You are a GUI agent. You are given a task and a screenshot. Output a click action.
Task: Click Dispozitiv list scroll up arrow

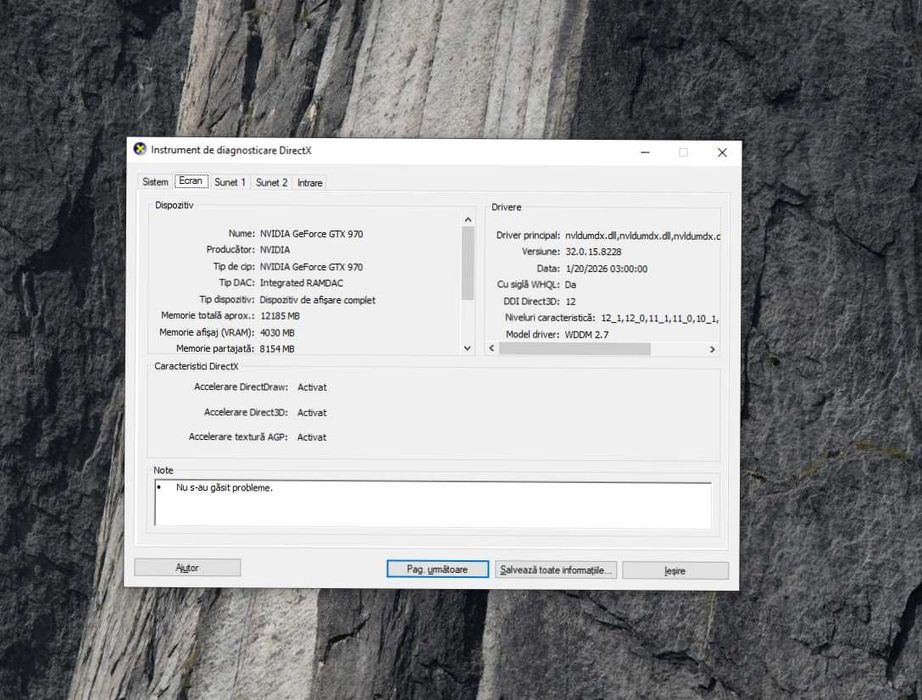coord(468,220)
